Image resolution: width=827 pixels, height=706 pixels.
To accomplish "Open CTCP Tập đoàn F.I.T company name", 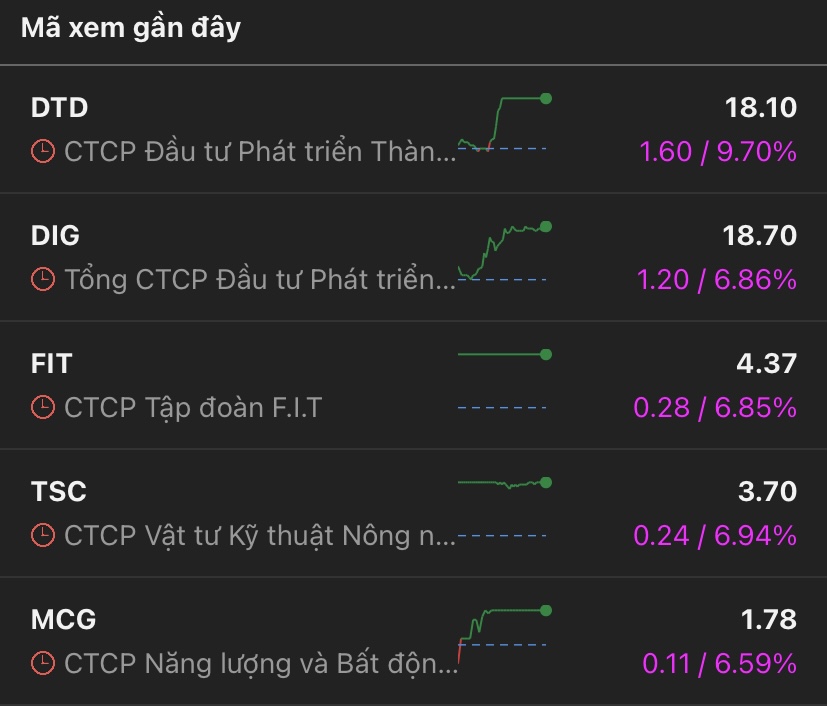I will [193, 408].
